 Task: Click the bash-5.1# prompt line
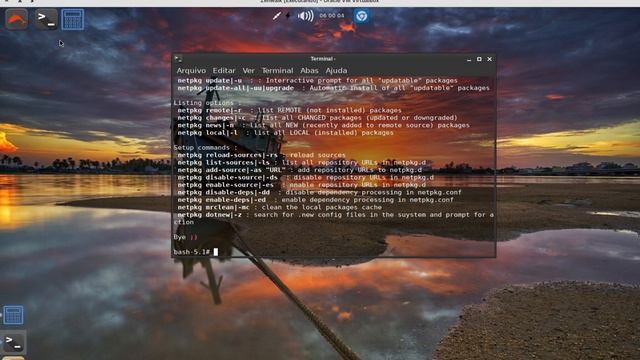tap(196, 252)
